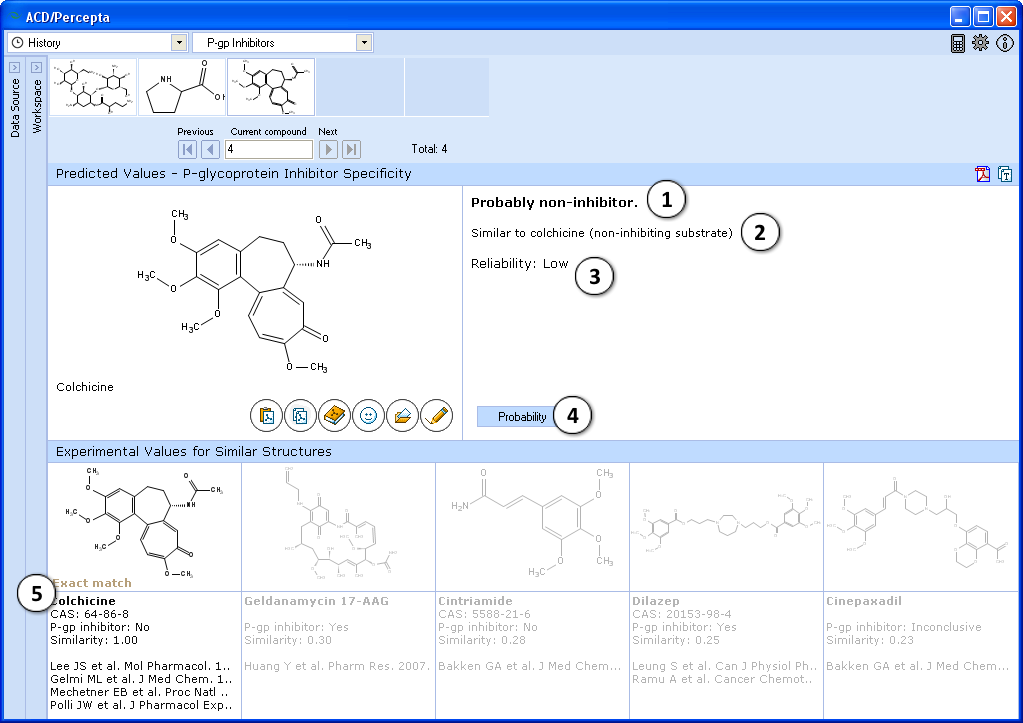Click the history clock icon
Image resolution: width=1023 pixels, height=723 pixels.
18,43
